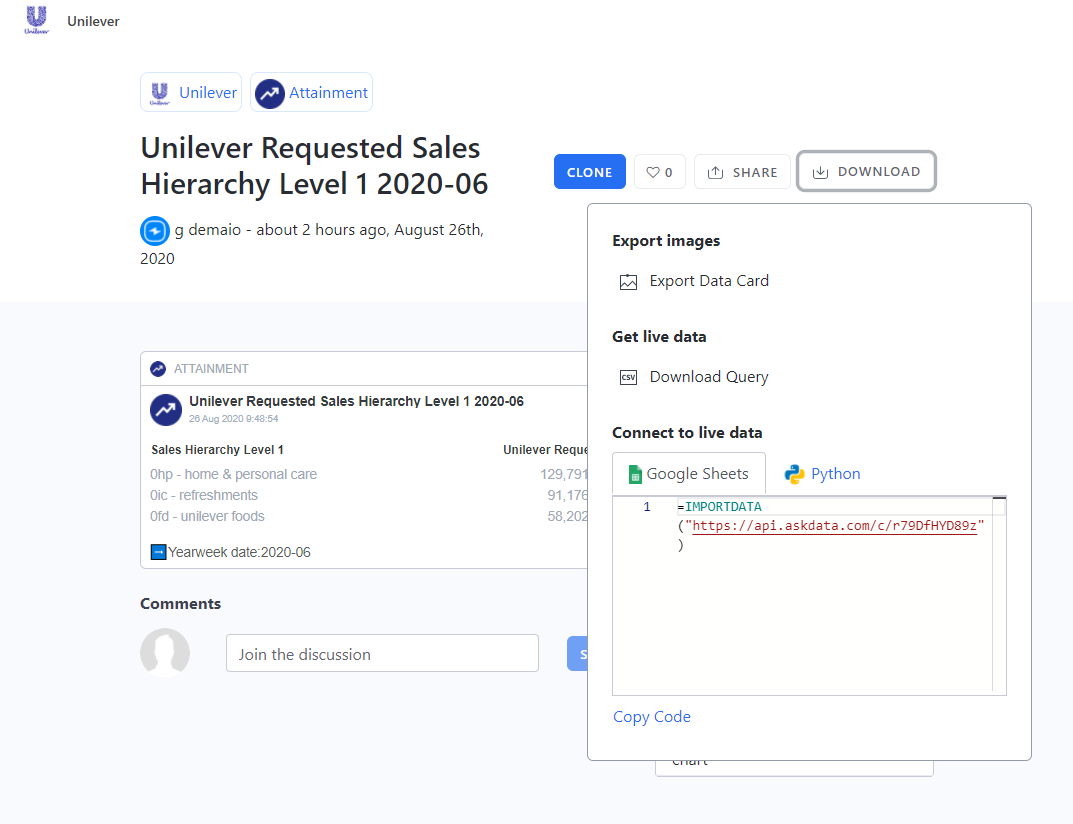
Task: Click the card timestamp 26 Aug 2020
Action: (233, 419)
